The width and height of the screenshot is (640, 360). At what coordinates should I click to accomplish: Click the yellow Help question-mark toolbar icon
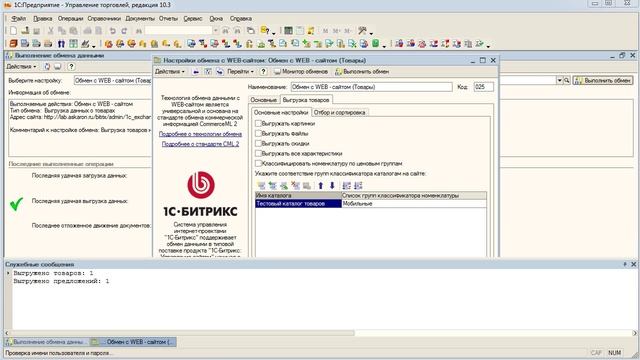point(265,31)
